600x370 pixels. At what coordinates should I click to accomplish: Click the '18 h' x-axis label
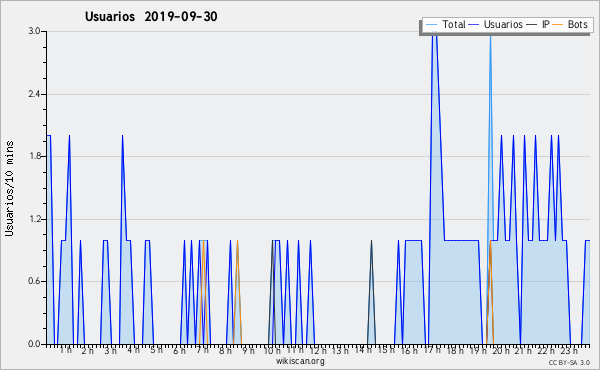[x=455, y=350]
